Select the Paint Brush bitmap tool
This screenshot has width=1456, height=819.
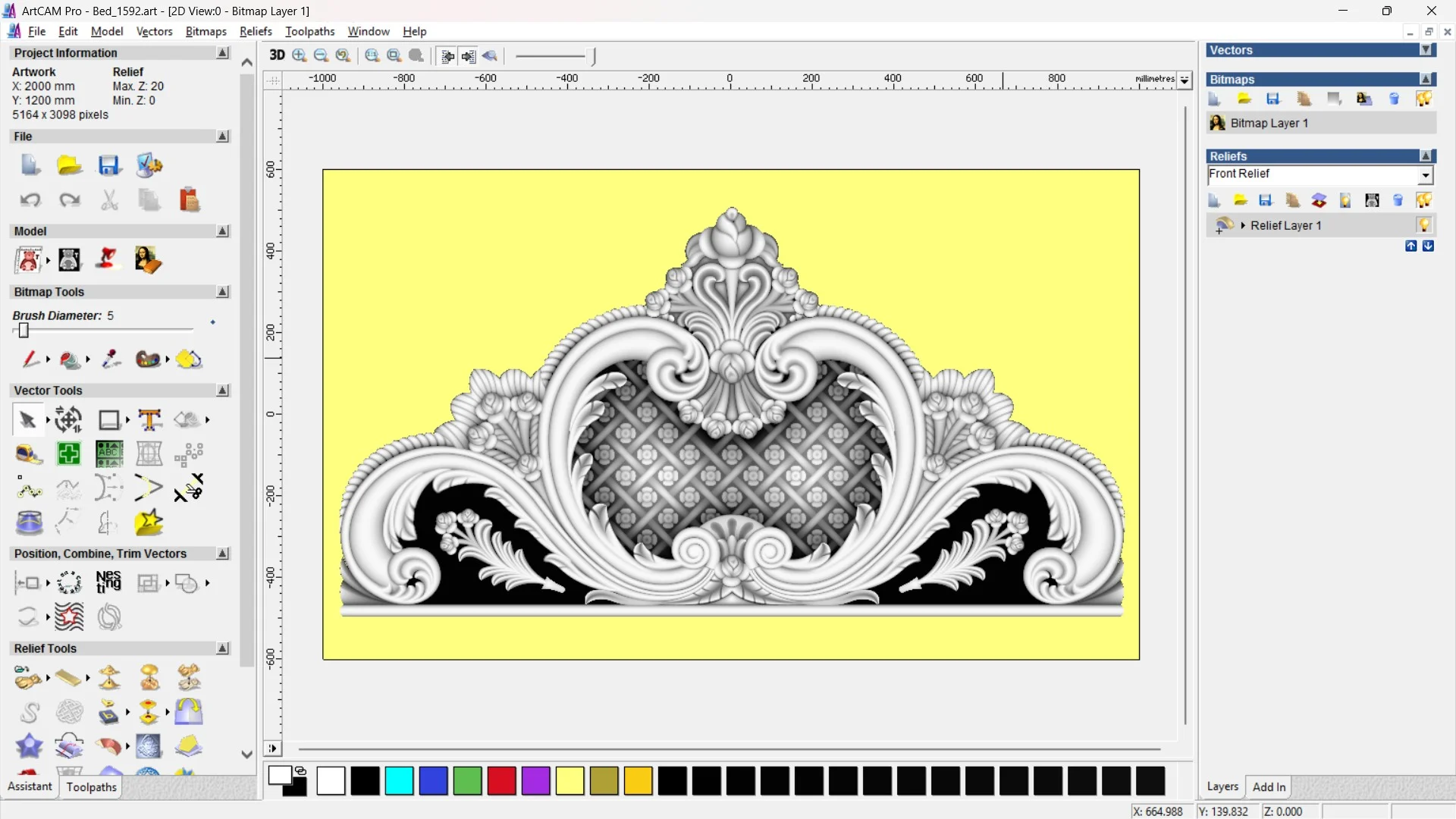pyautogui.click(x=30, y=359)
